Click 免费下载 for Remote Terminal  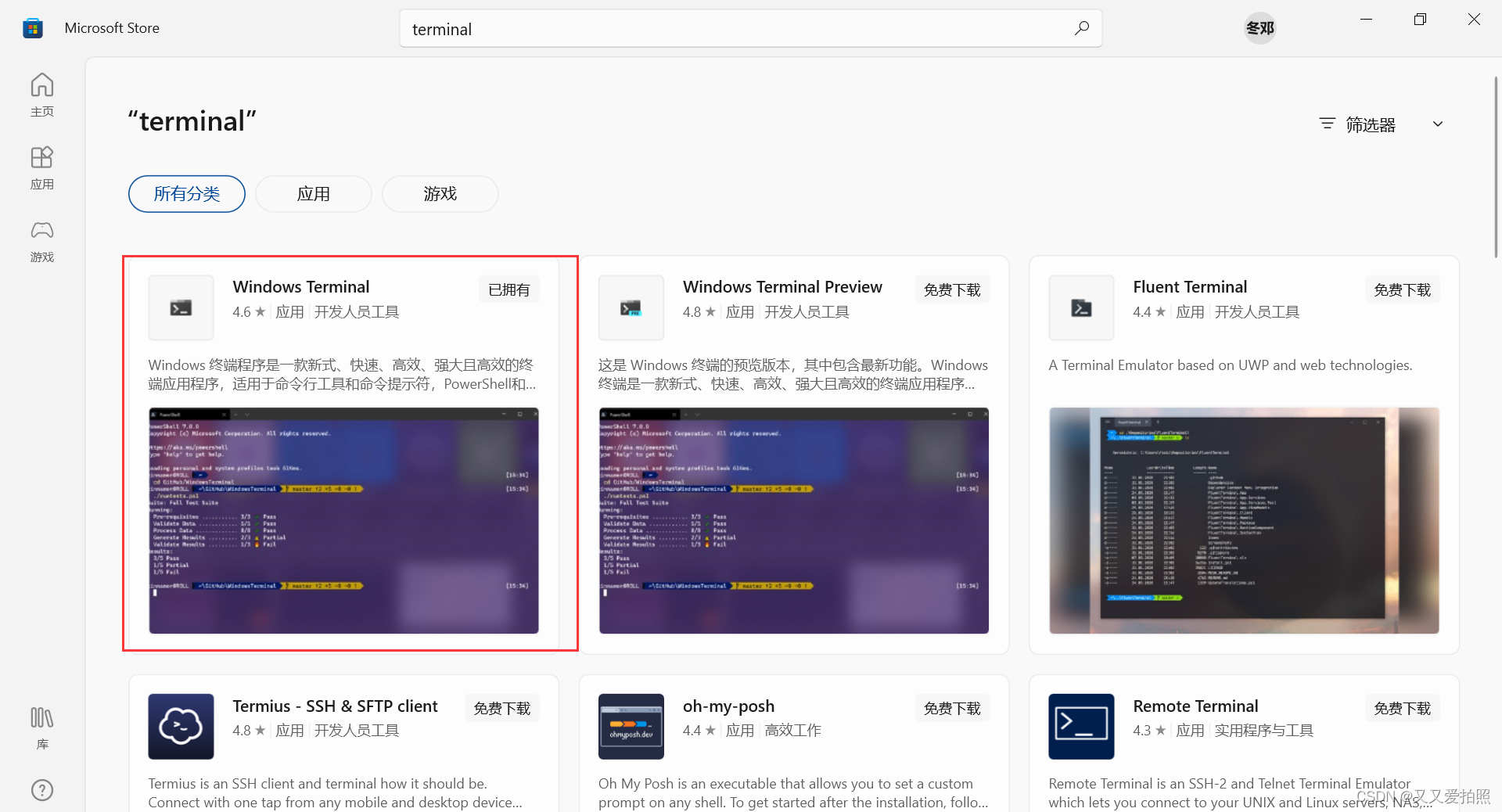coord(1402,708)
